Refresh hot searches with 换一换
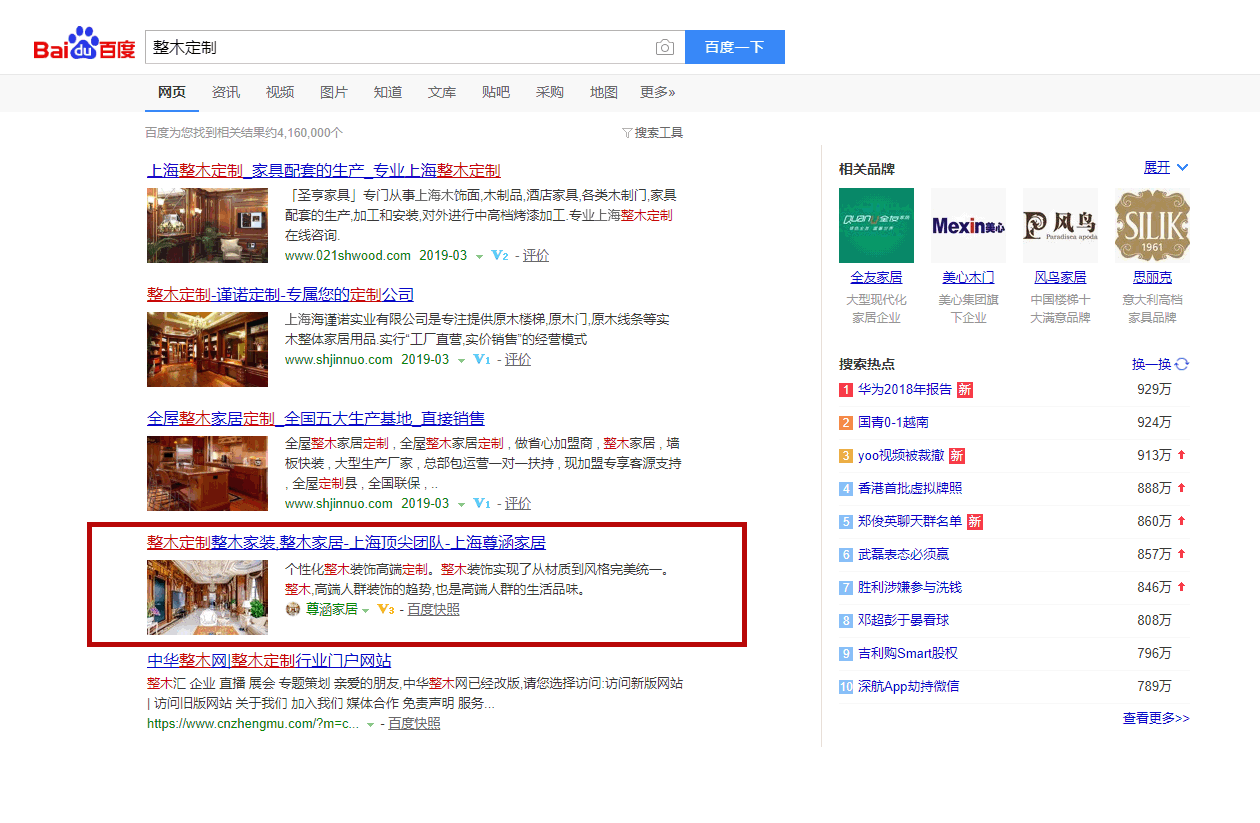Image resolution: width=1260 pixels, height=823 pixels. 1160,364
